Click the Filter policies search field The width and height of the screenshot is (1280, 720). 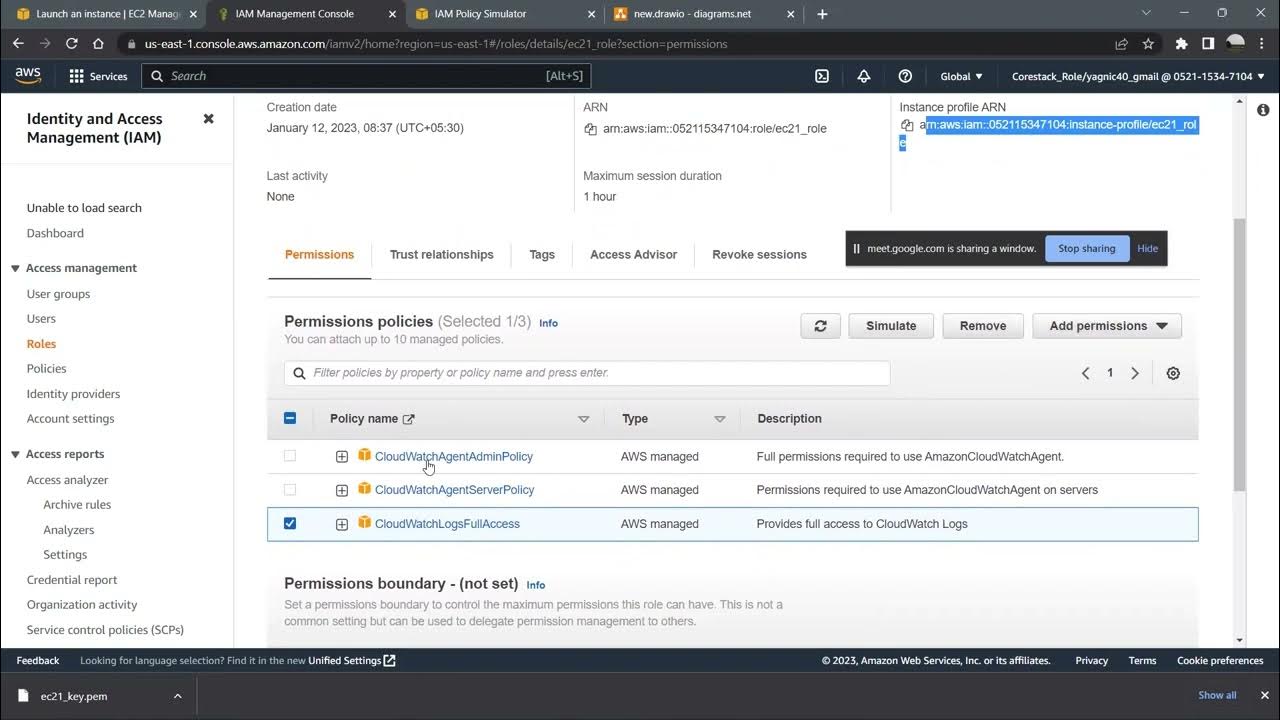(587, 373)
